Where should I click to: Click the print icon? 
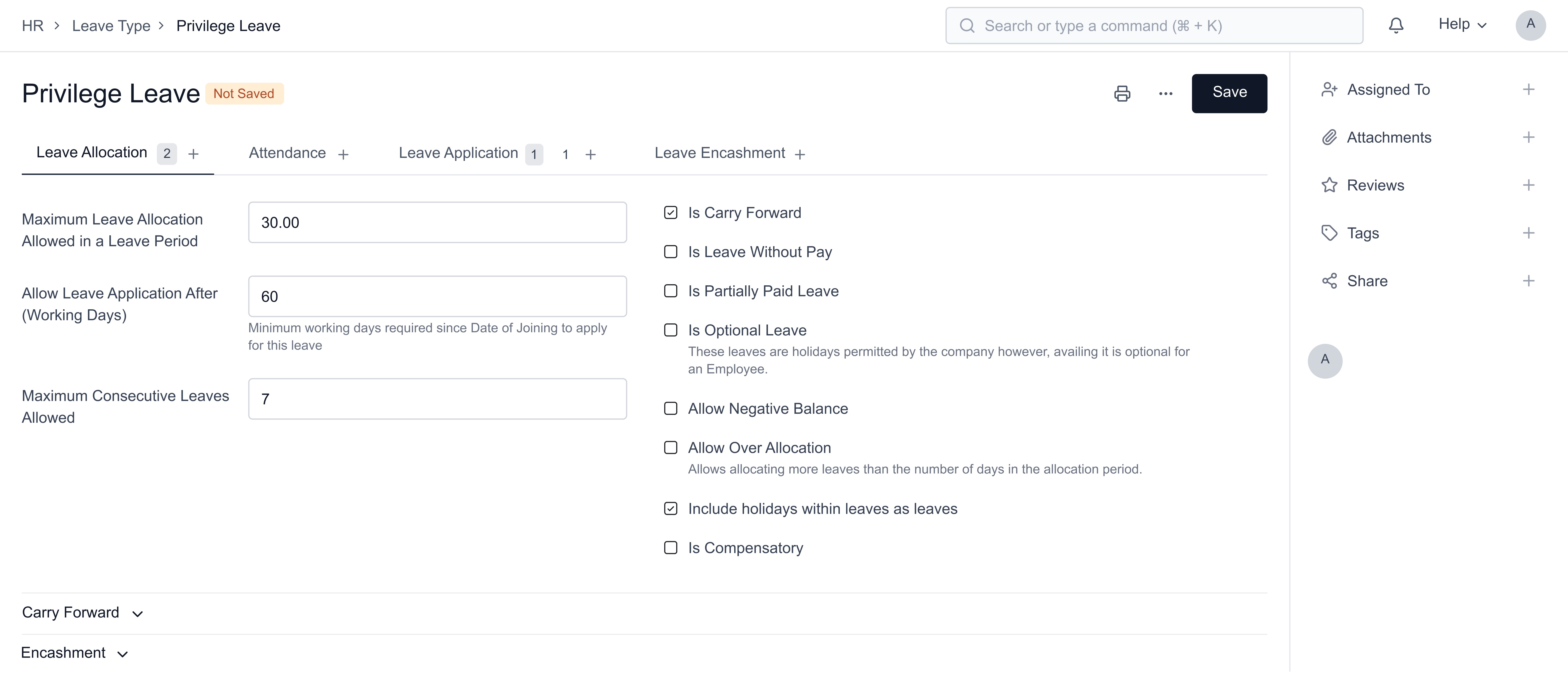[x=1122, y=93]
